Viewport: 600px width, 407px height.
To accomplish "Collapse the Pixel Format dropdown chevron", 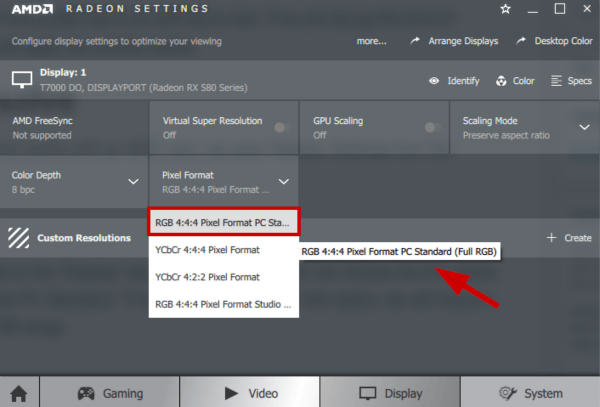I will point(284,182).
